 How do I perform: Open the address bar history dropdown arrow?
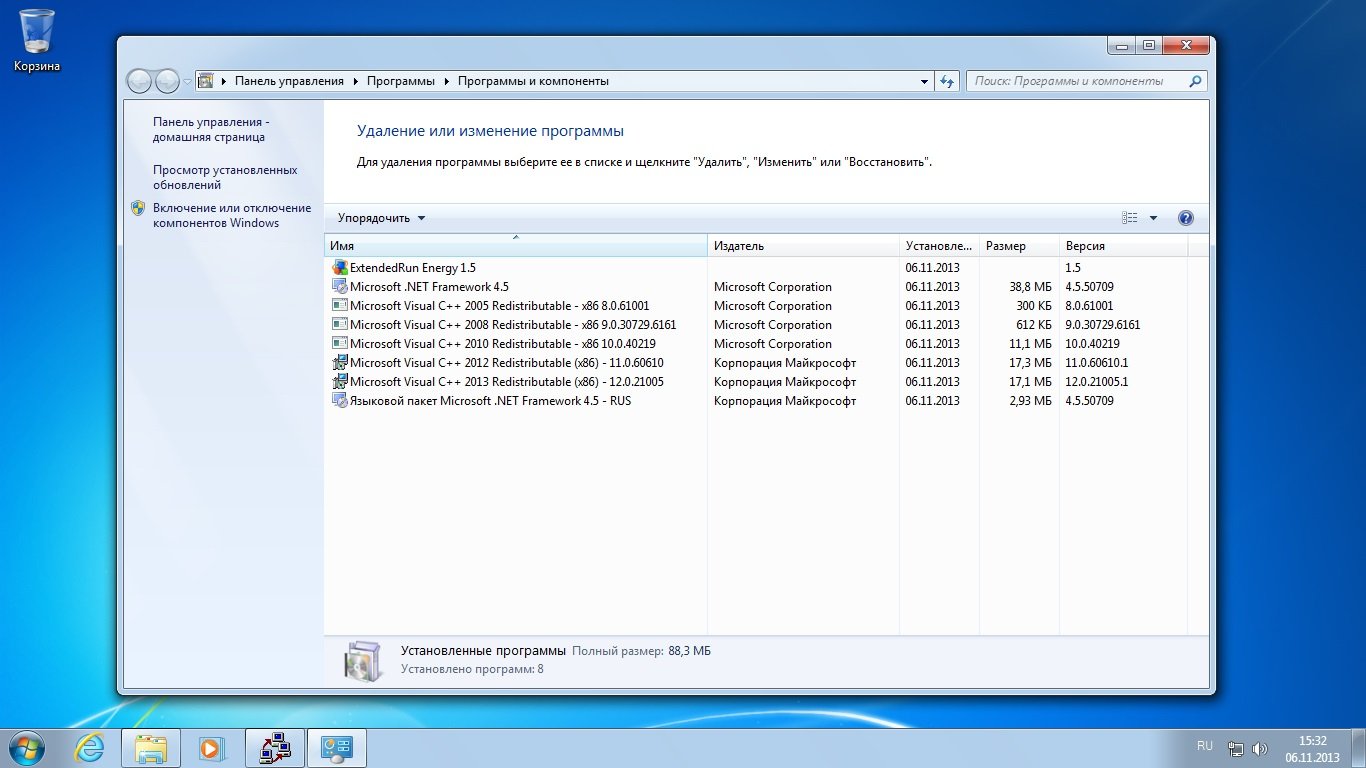click(x=924, y=81)
